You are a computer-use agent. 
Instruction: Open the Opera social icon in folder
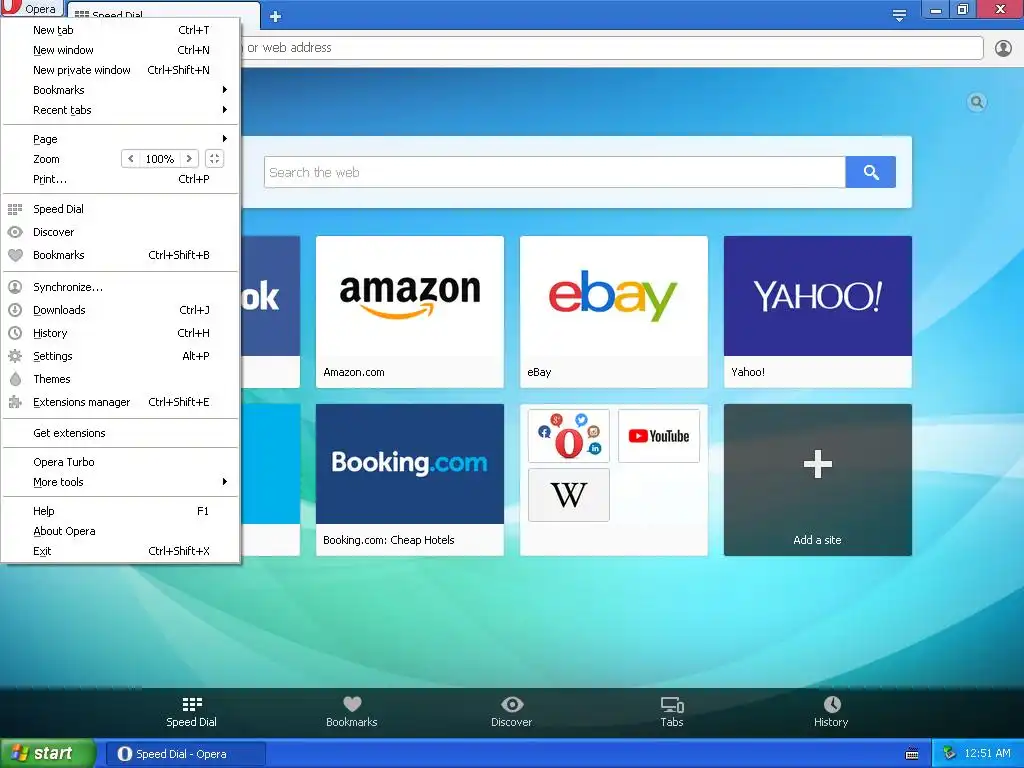tap(569, 436)
